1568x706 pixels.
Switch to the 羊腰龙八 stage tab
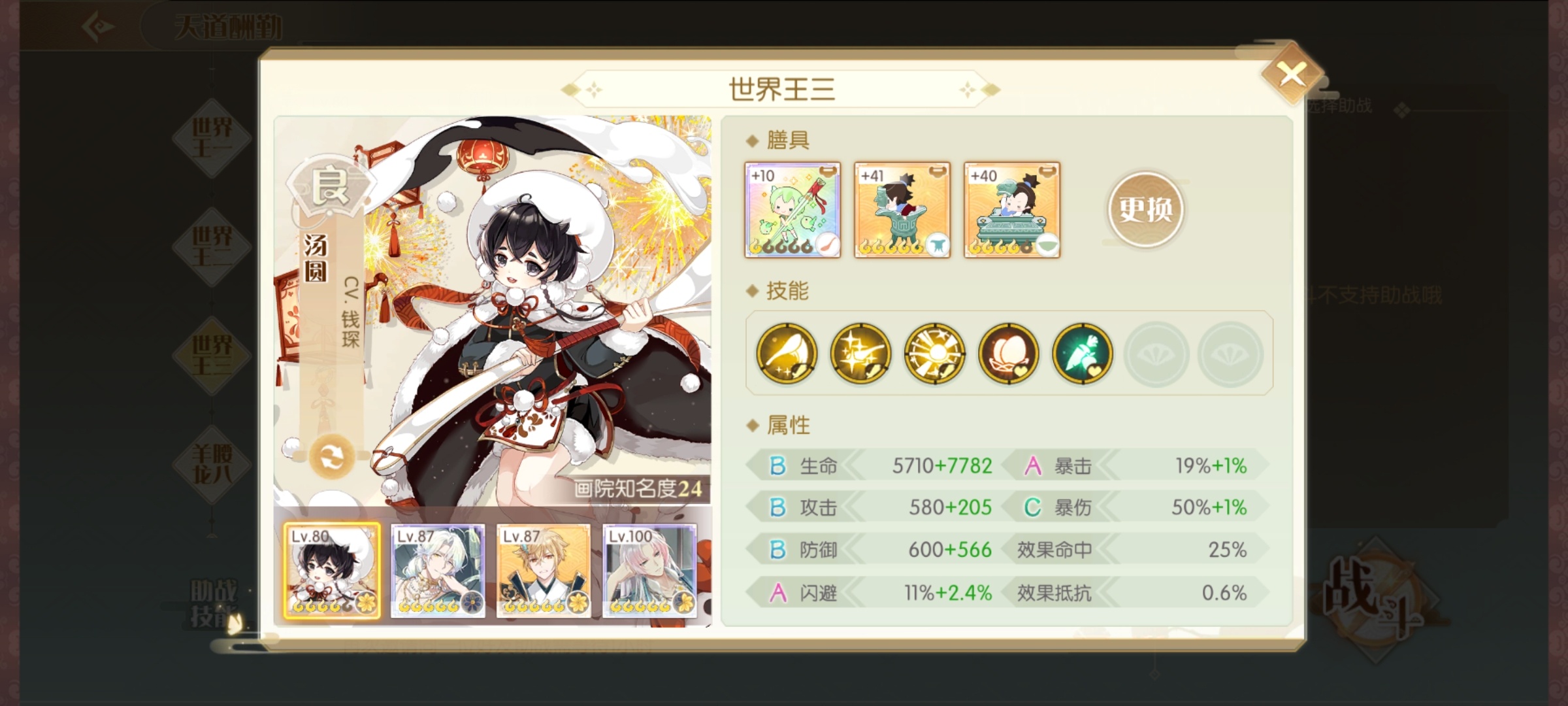tap(212, 464)
